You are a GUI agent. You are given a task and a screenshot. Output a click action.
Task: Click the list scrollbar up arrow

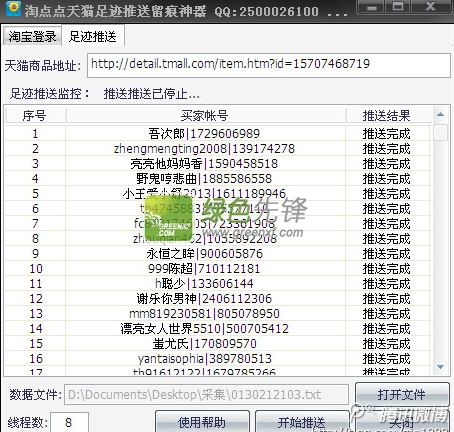(x=441, y=115)
